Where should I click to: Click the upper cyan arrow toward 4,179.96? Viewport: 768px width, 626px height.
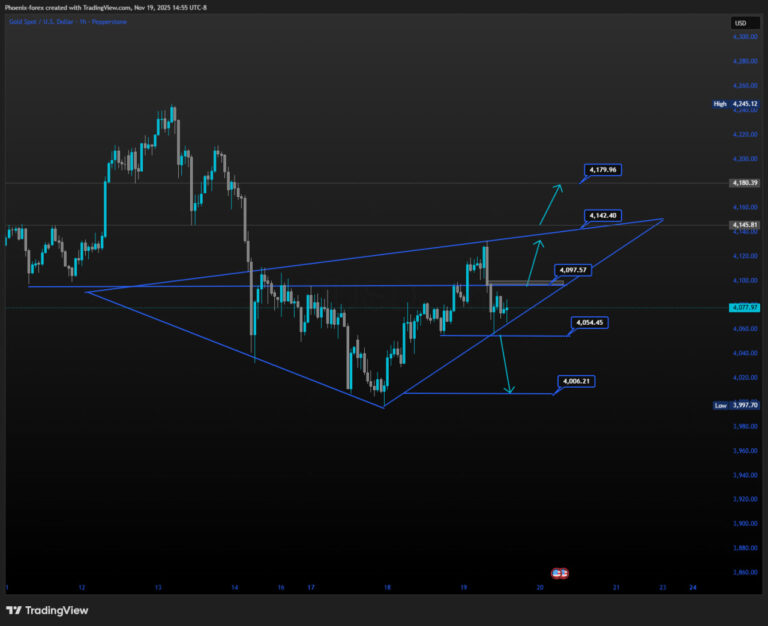coord(547,205)
